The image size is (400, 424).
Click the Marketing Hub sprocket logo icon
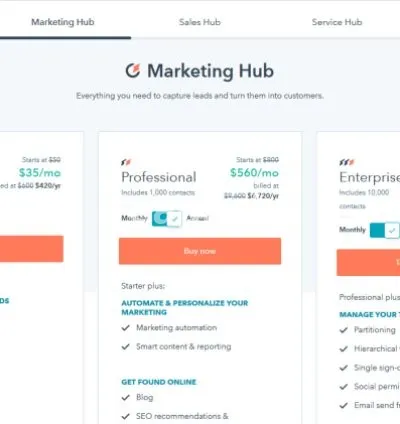tap(133, 70)
